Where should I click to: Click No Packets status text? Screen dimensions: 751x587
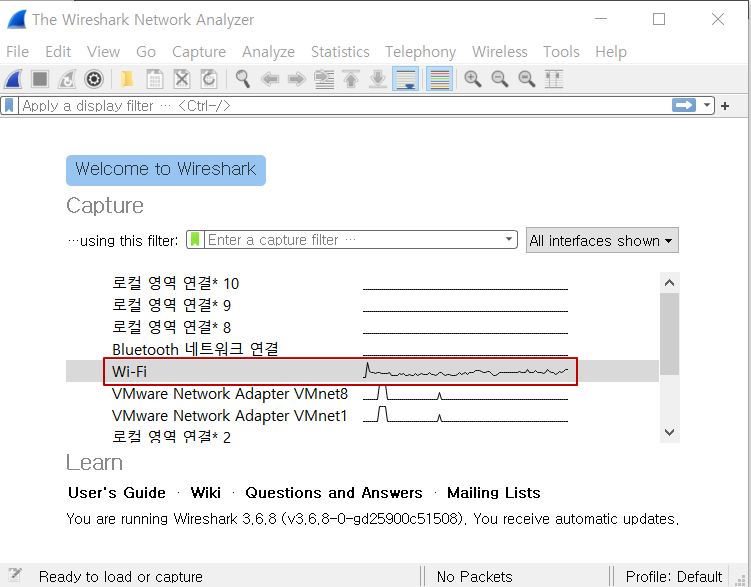pos(474,576)
